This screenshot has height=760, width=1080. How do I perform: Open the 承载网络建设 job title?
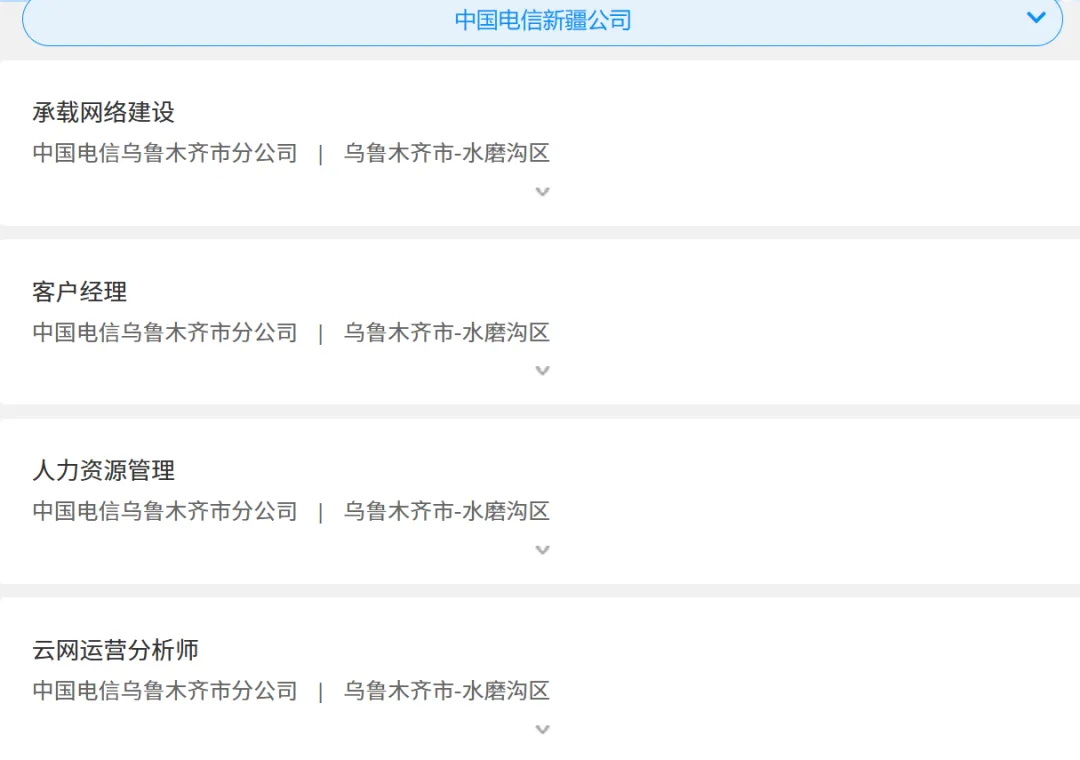click(103, 112)
